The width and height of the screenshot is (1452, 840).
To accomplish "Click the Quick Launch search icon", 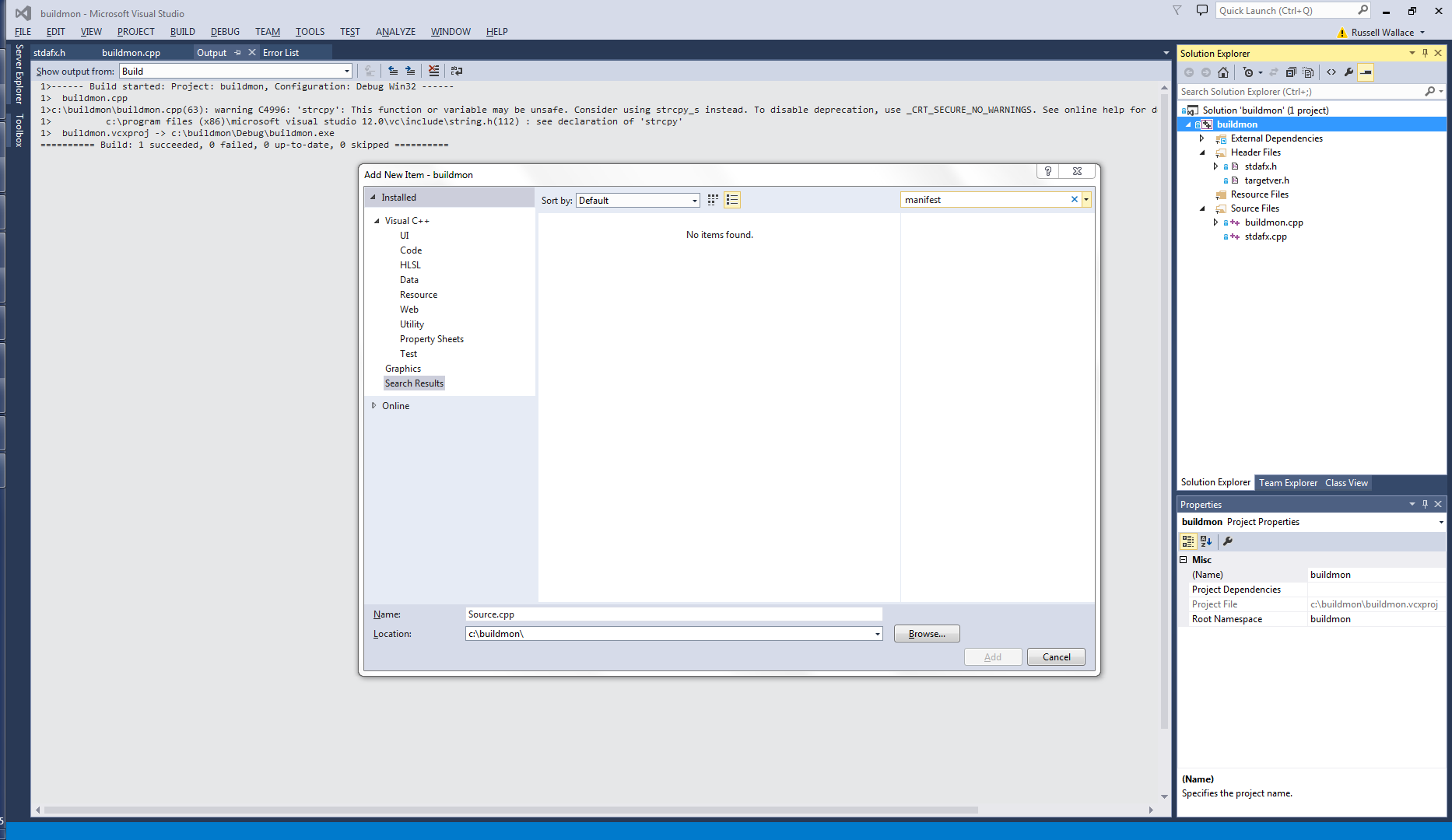I will coord(1363,10).
